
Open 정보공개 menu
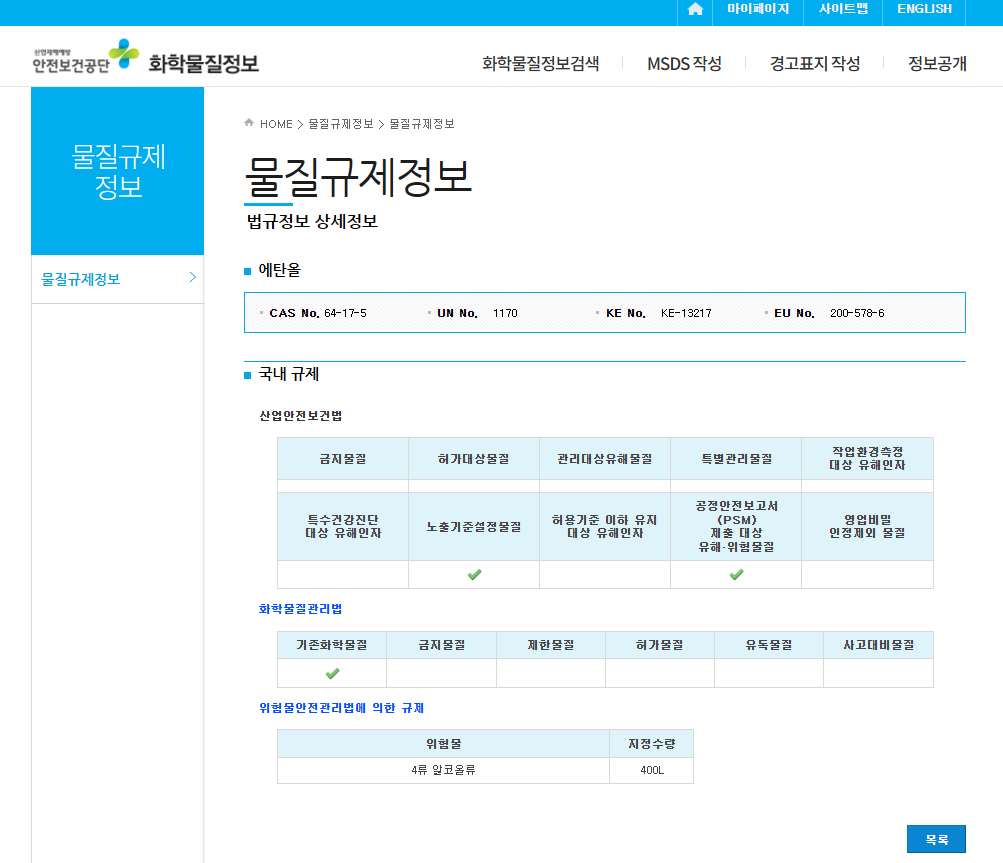click(x=938, y=63)
